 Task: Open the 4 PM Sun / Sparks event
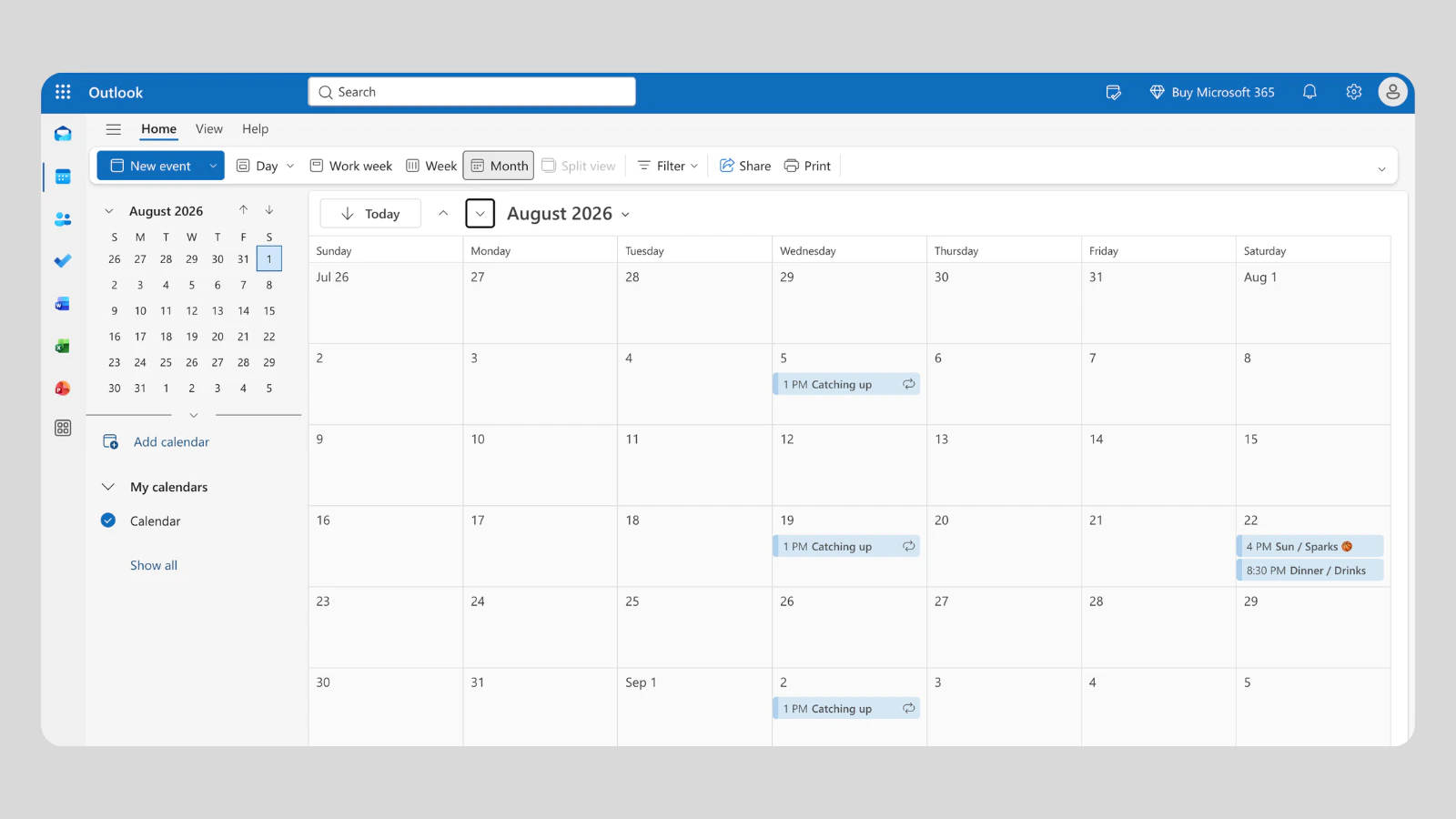(x=1309, y=546)
